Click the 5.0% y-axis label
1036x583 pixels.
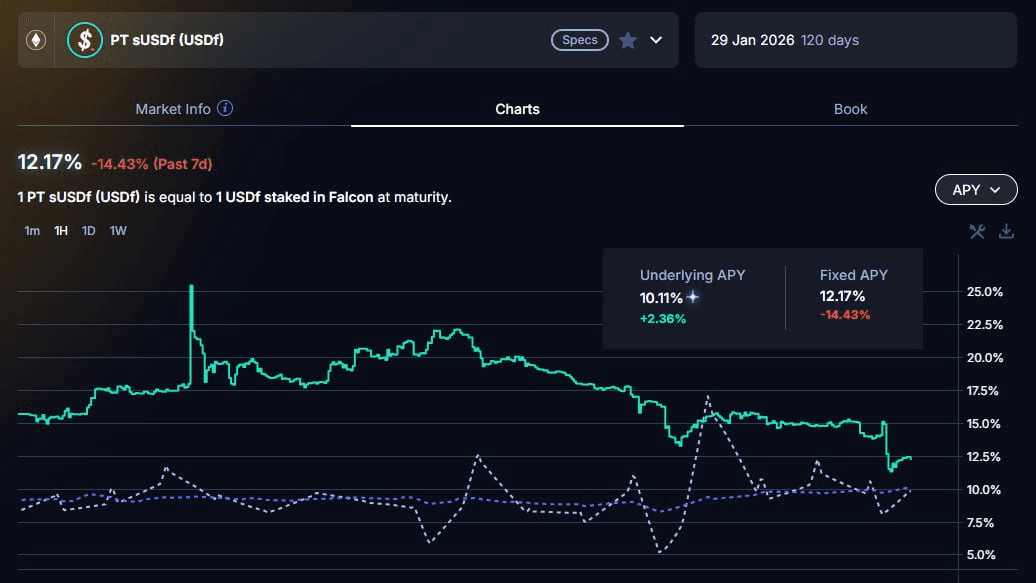[x=981, y=555]
